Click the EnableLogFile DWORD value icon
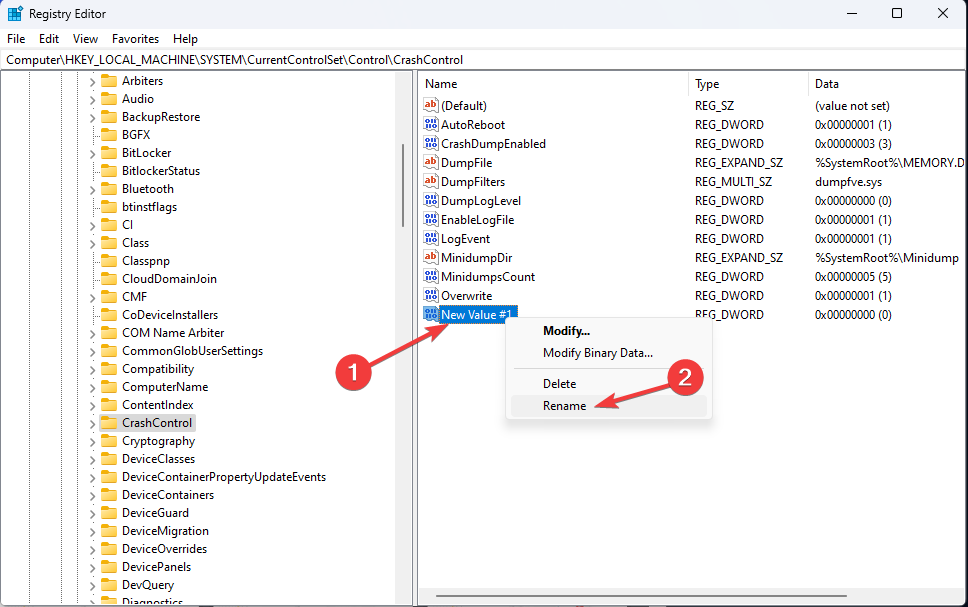 (x=430, y=219)
